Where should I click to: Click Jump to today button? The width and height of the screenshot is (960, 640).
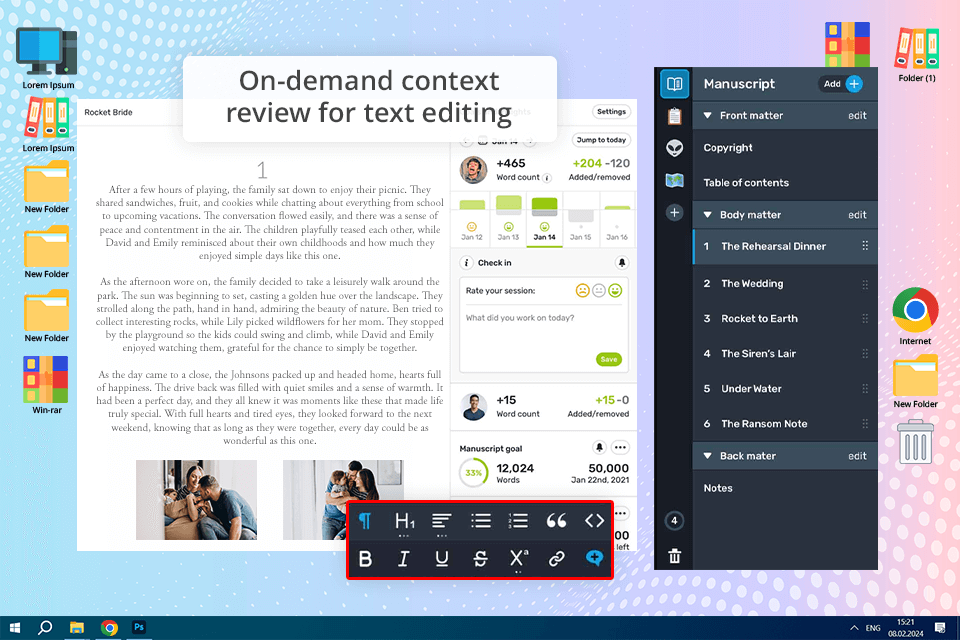point(601,140)
